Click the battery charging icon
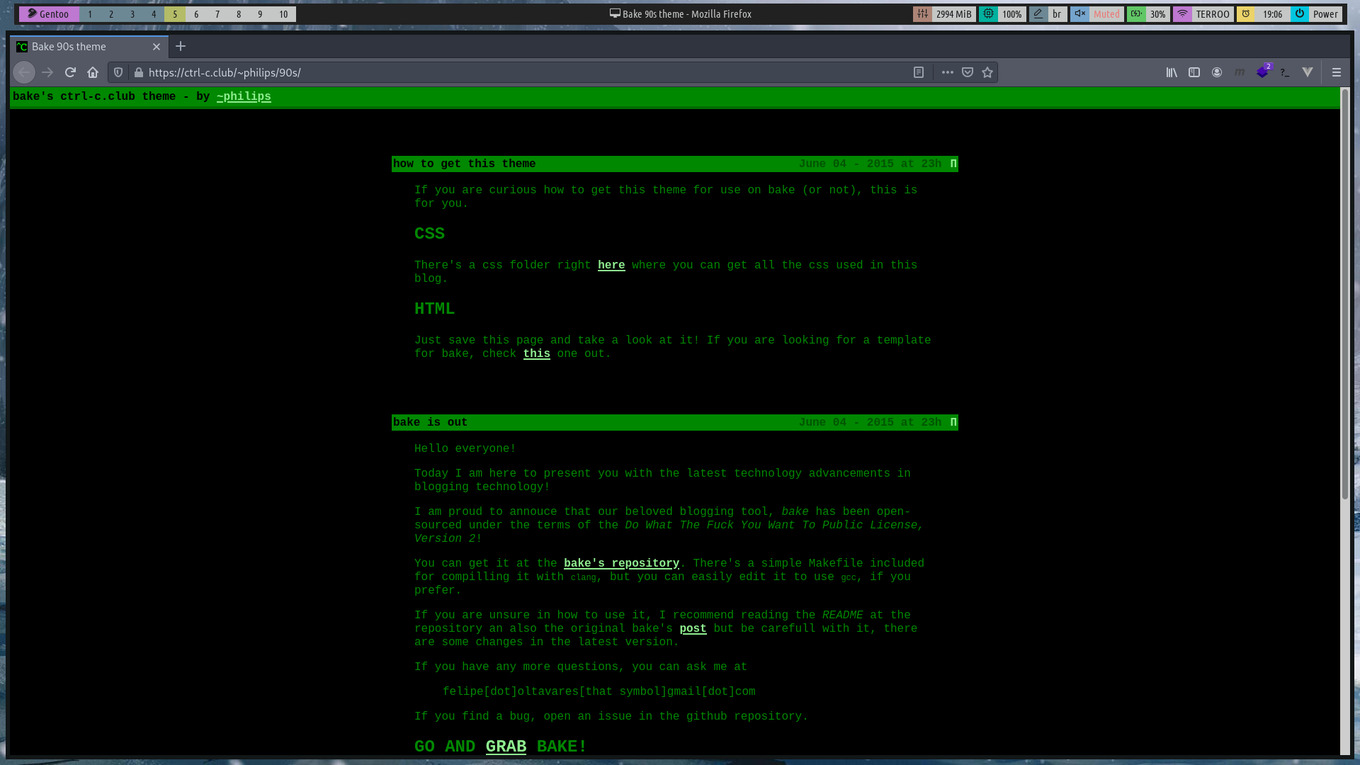Viewport: 1360px width, 765px height. click(x=1135, y=14)
